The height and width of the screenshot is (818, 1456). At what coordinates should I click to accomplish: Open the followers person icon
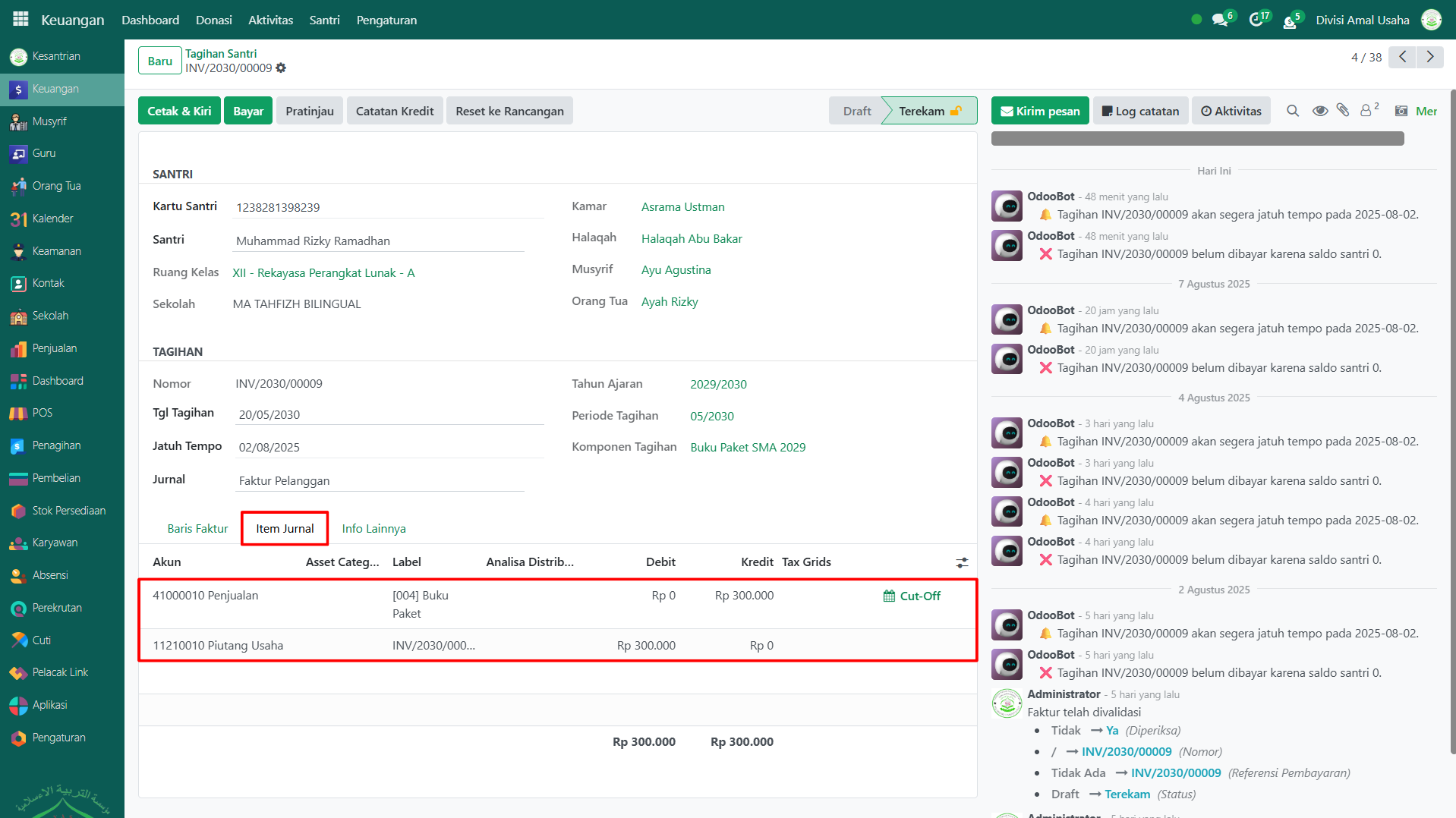1366,111
